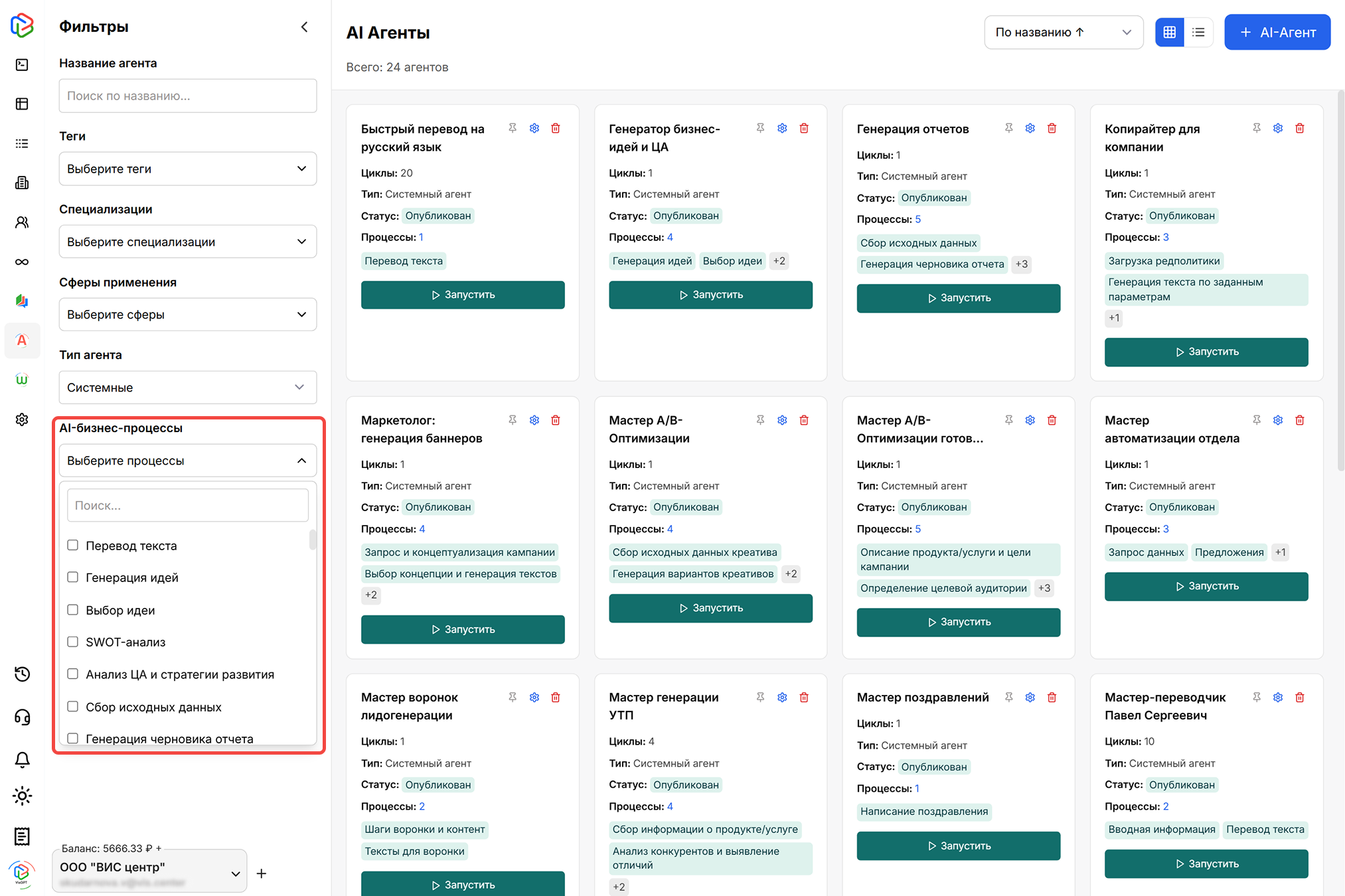Click the + AI-Агент button
The width and height of the screenshot is (1345, 896).
(1277, 32)
